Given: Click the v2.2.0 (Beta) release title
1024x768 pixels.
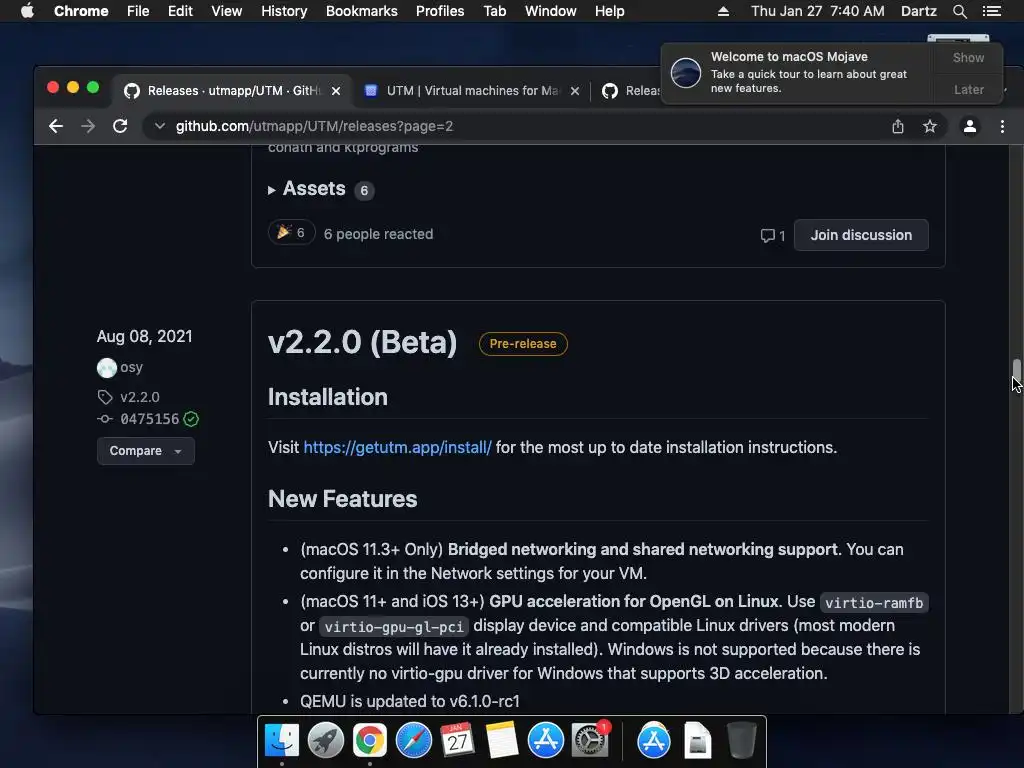Looking at the screenshot, I should [362, 342].
